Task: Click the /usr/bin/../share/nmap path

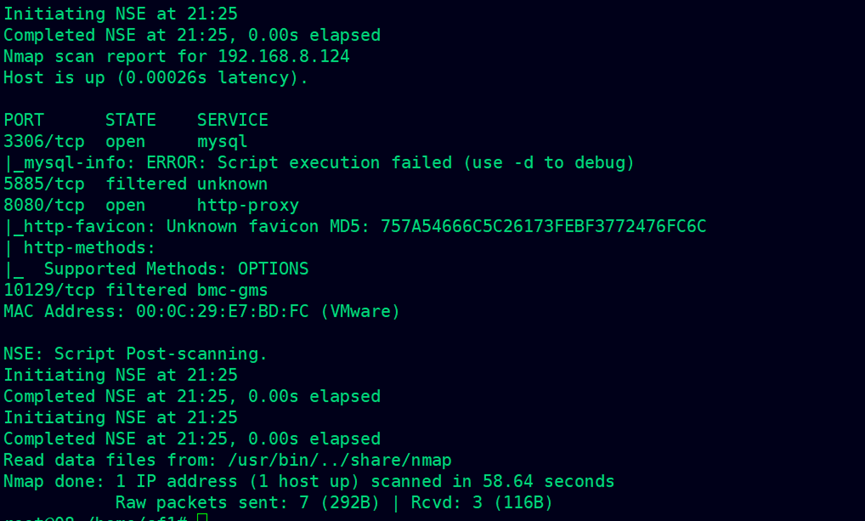Action: (x=339, y=460)
